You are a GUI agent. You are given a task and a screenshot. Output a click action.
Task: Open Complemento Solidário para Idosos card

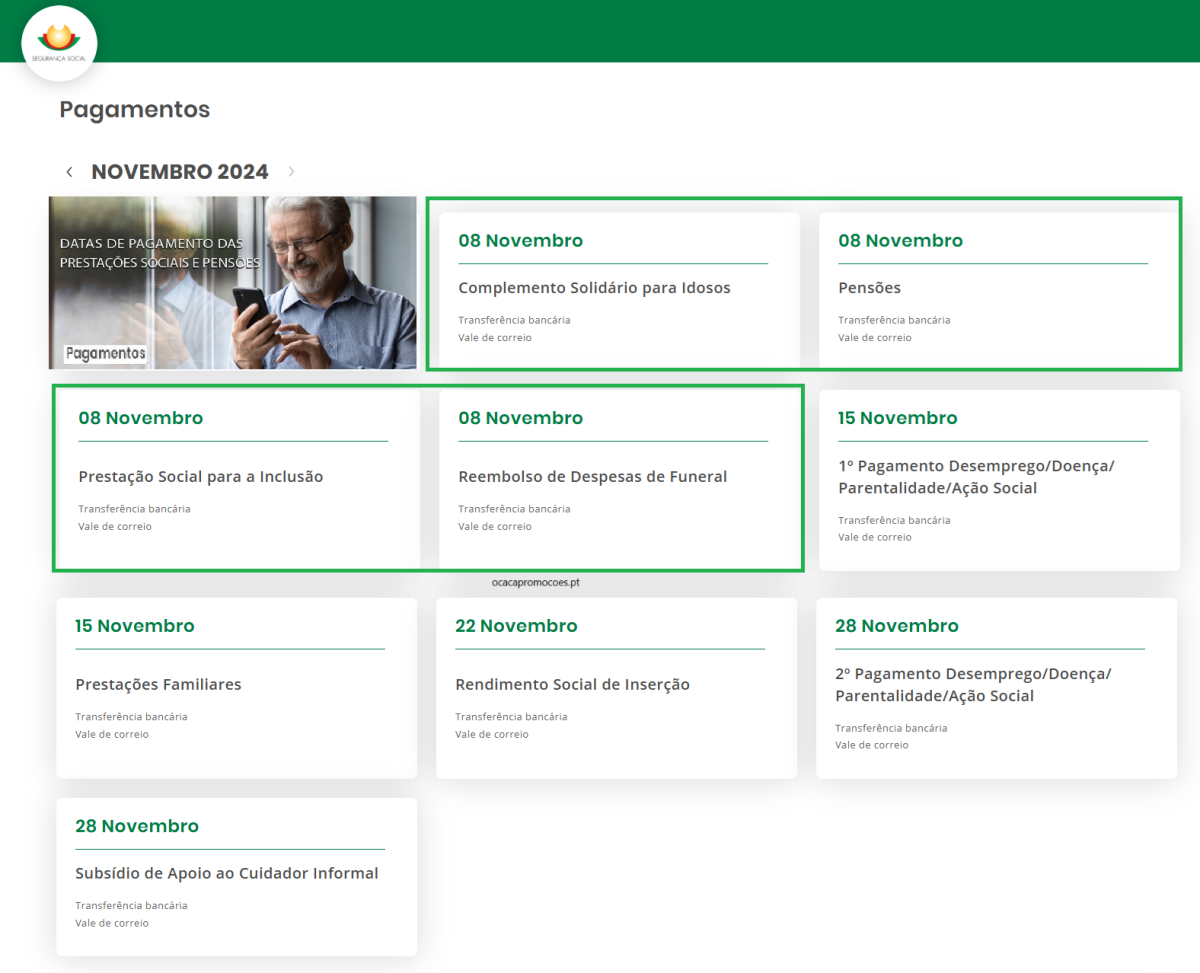tap(619, 290)
